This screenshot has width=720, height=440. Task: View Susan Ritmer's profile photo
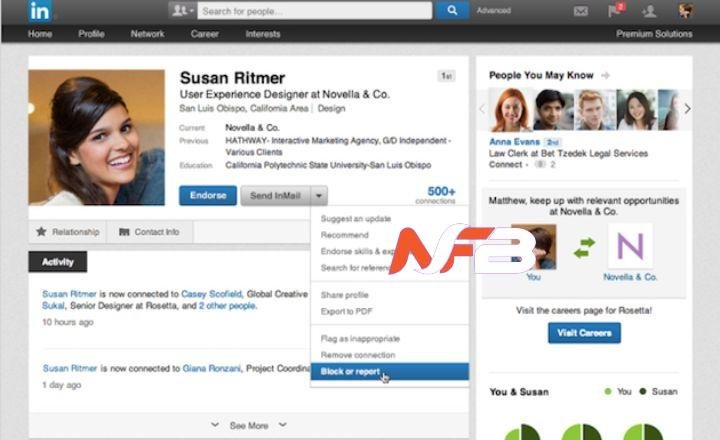[x=96, y=137]
